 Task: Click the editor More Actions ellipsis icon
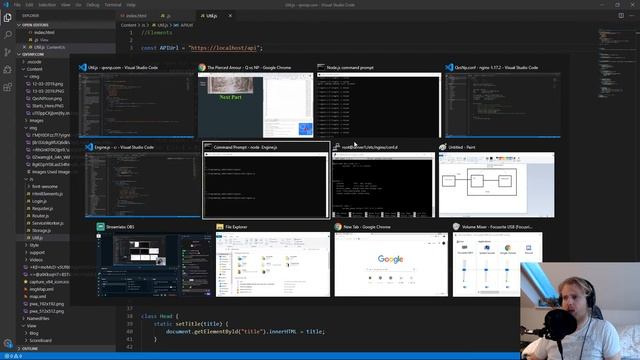632,16
